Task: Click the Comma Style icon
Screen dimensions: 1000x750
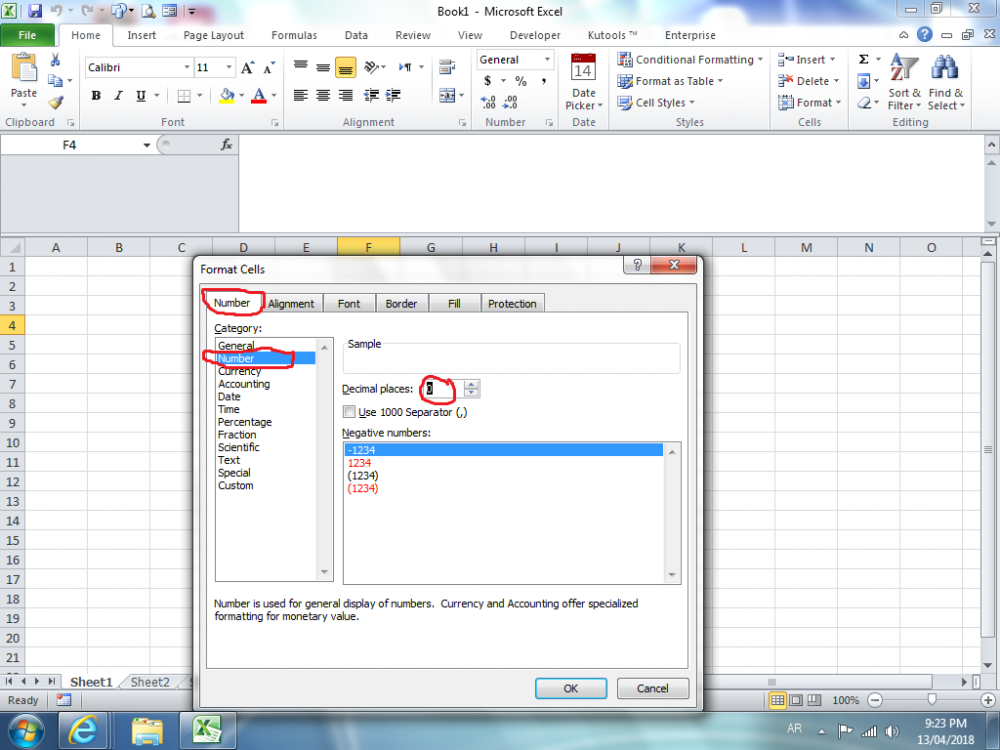Action: [543, 81]
